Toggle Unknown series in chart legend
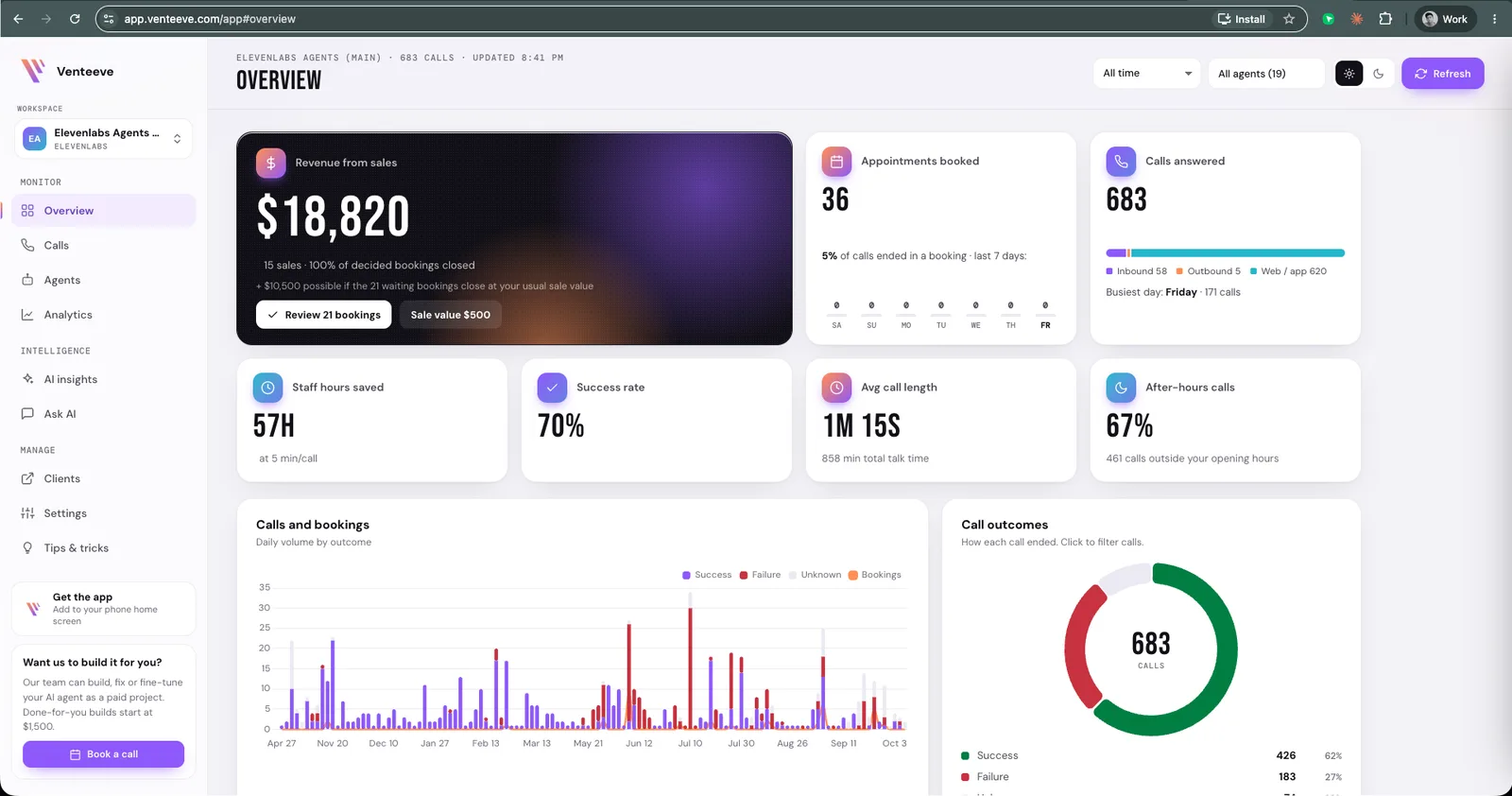Screen dimensions: 1512x796 pos(815,575)
